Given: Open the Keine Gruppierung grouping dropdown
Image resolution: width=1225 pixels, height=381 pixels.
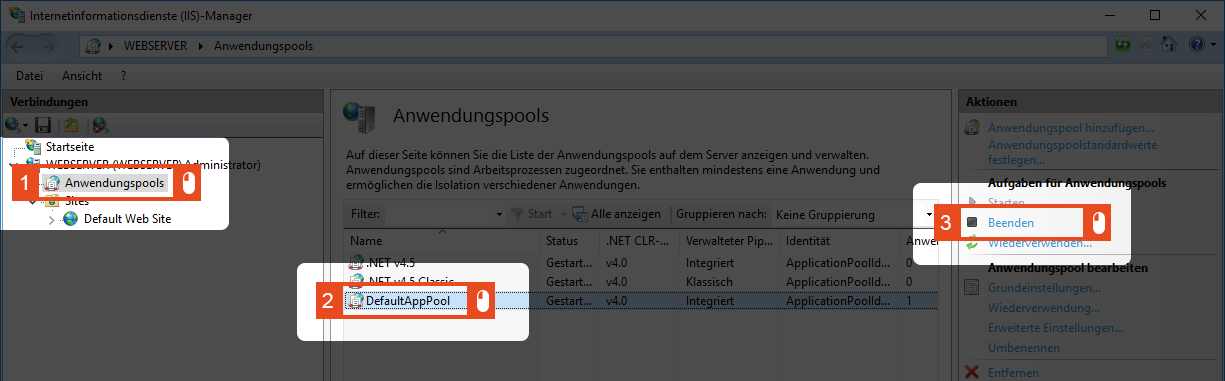Looking at the screenshot, I should [930, 215].
